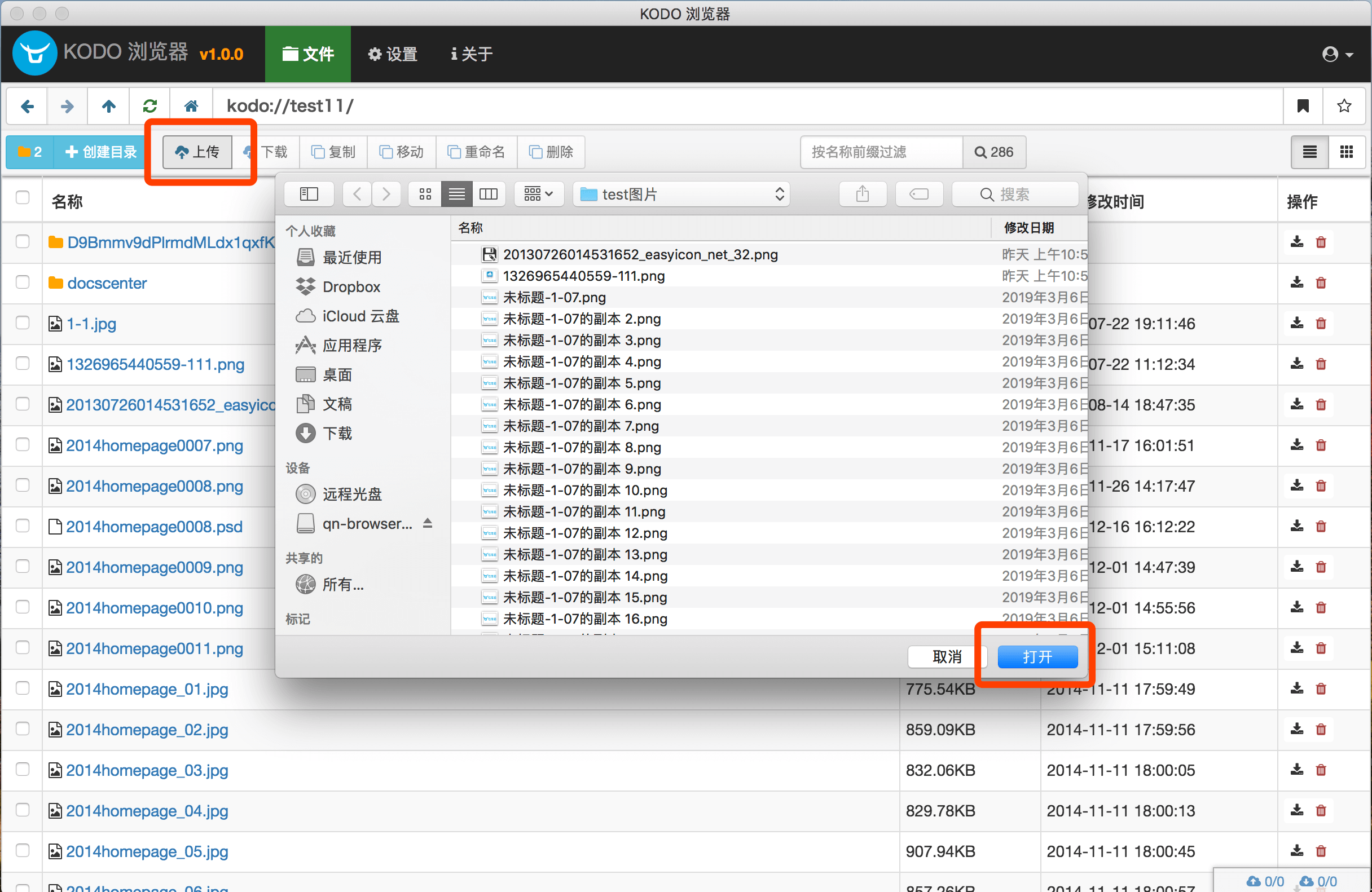Tick the checkbox next to 2014homepage_02.jpg
The image size is (1372, 892).
click(x=23, y=729)
